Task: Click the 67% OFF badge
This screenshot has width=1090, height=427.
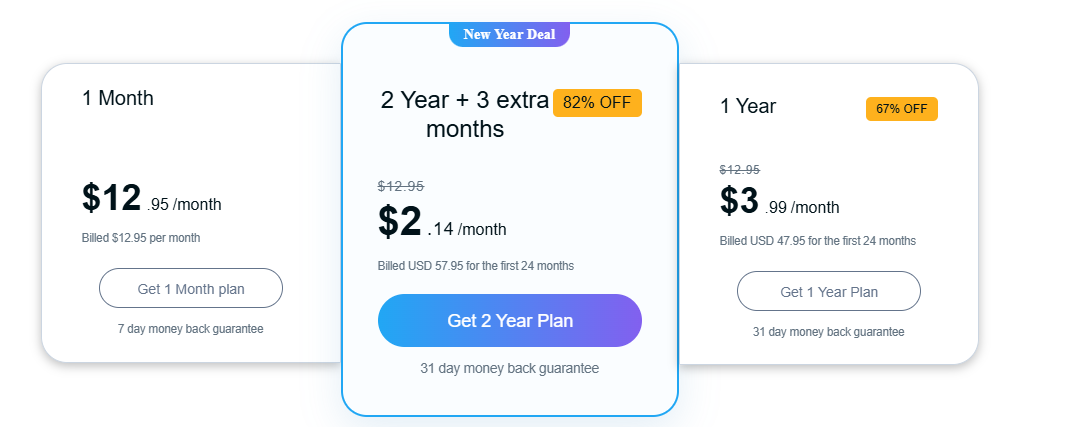Action: pos(902,109)
